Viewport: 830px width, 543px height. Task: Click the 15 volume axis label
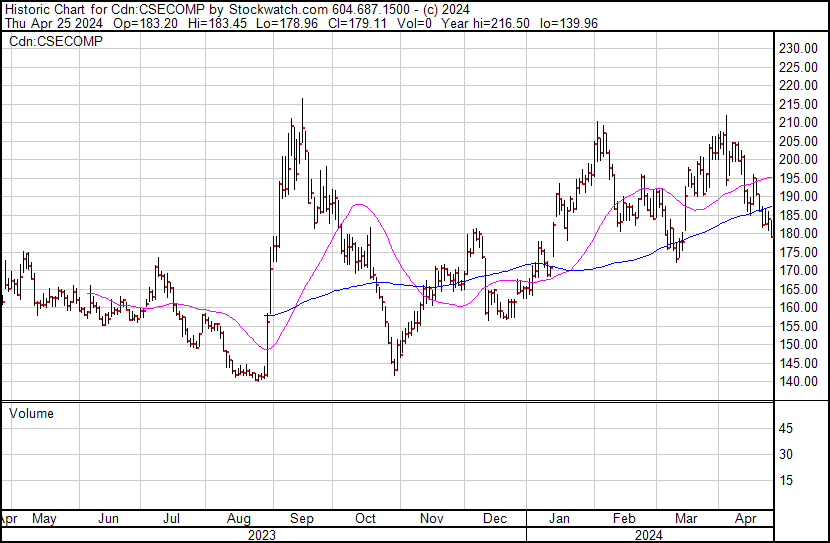click(786, 480)
